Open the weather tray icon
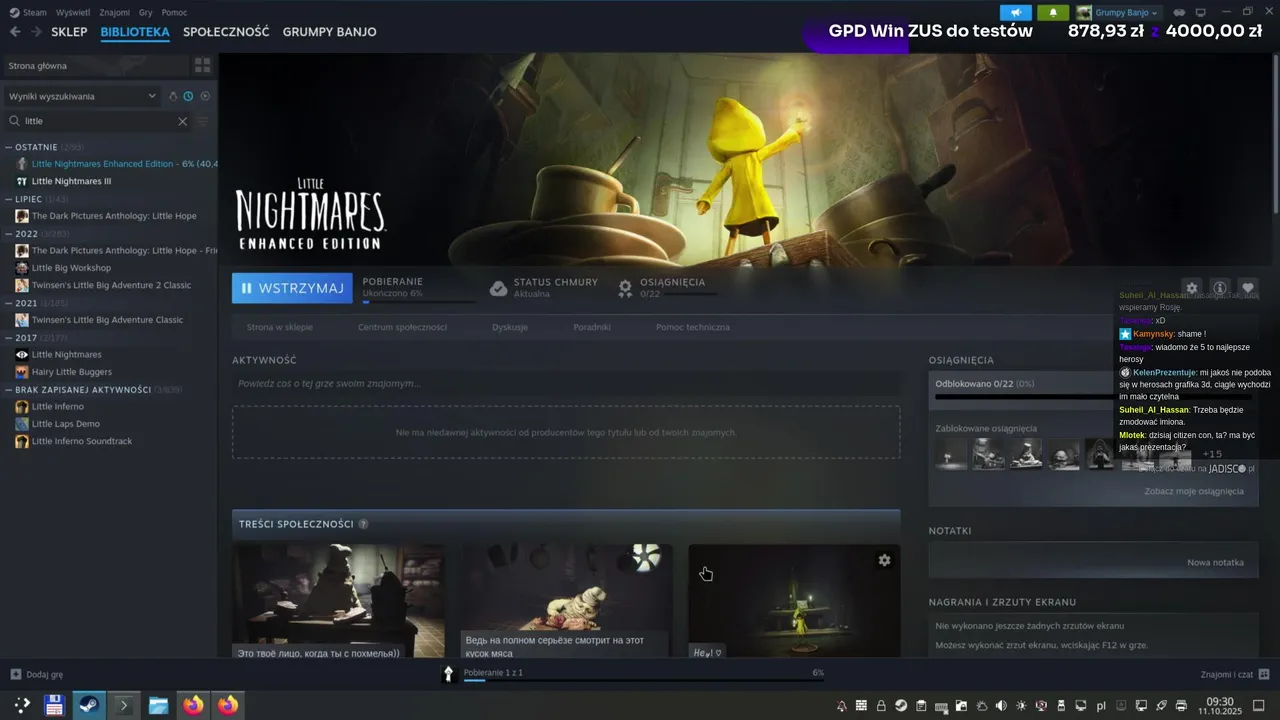The height and width of the screenshot is (720, 1280). click(981, 706)
